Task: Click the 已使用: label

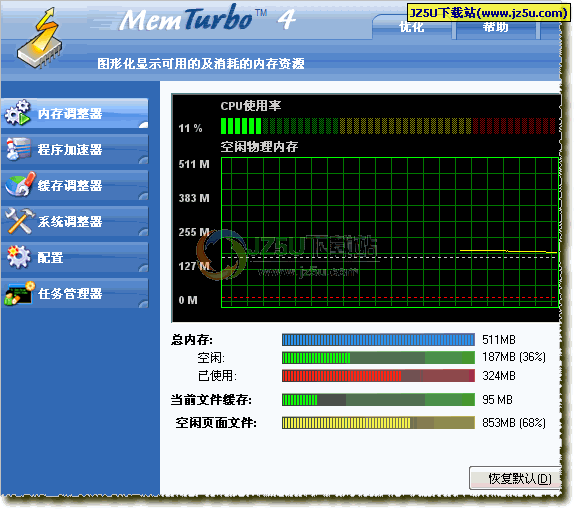Action: (217, 376)
